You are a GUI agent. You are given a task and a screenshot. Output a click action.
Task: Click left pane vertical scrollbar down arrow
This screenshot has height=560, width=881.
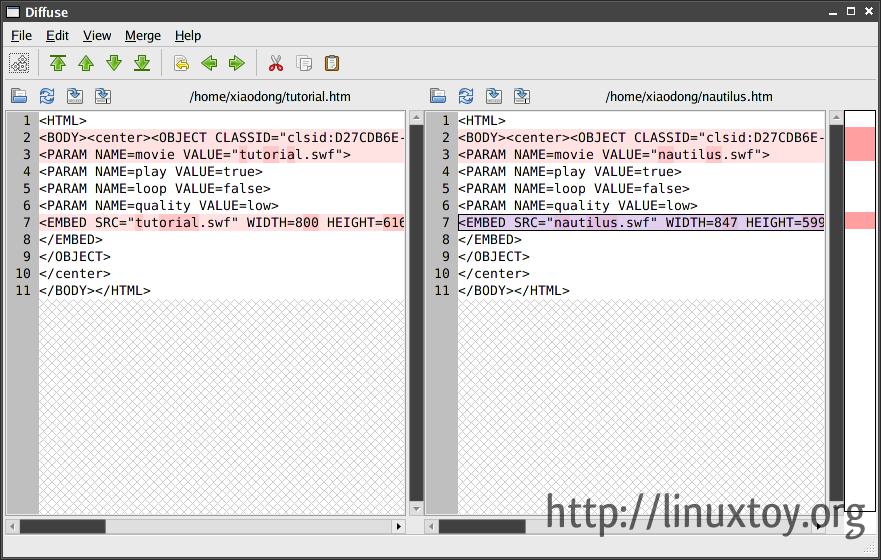pyautogui.click(x=416, y=509)
